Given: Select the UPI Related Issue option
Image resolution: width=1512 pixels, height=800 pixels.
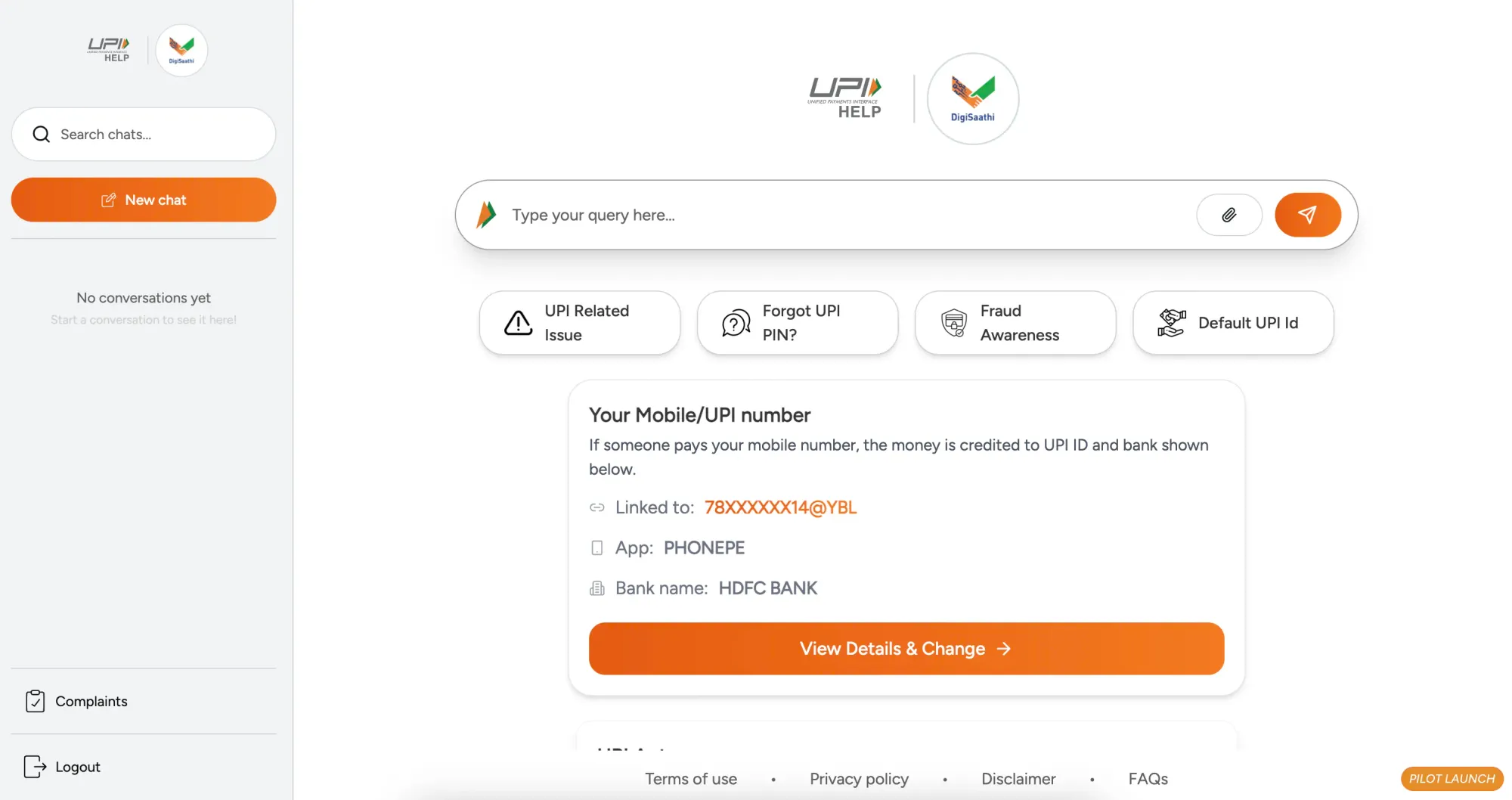Looking at the screenshot, I should pos(580,323).
